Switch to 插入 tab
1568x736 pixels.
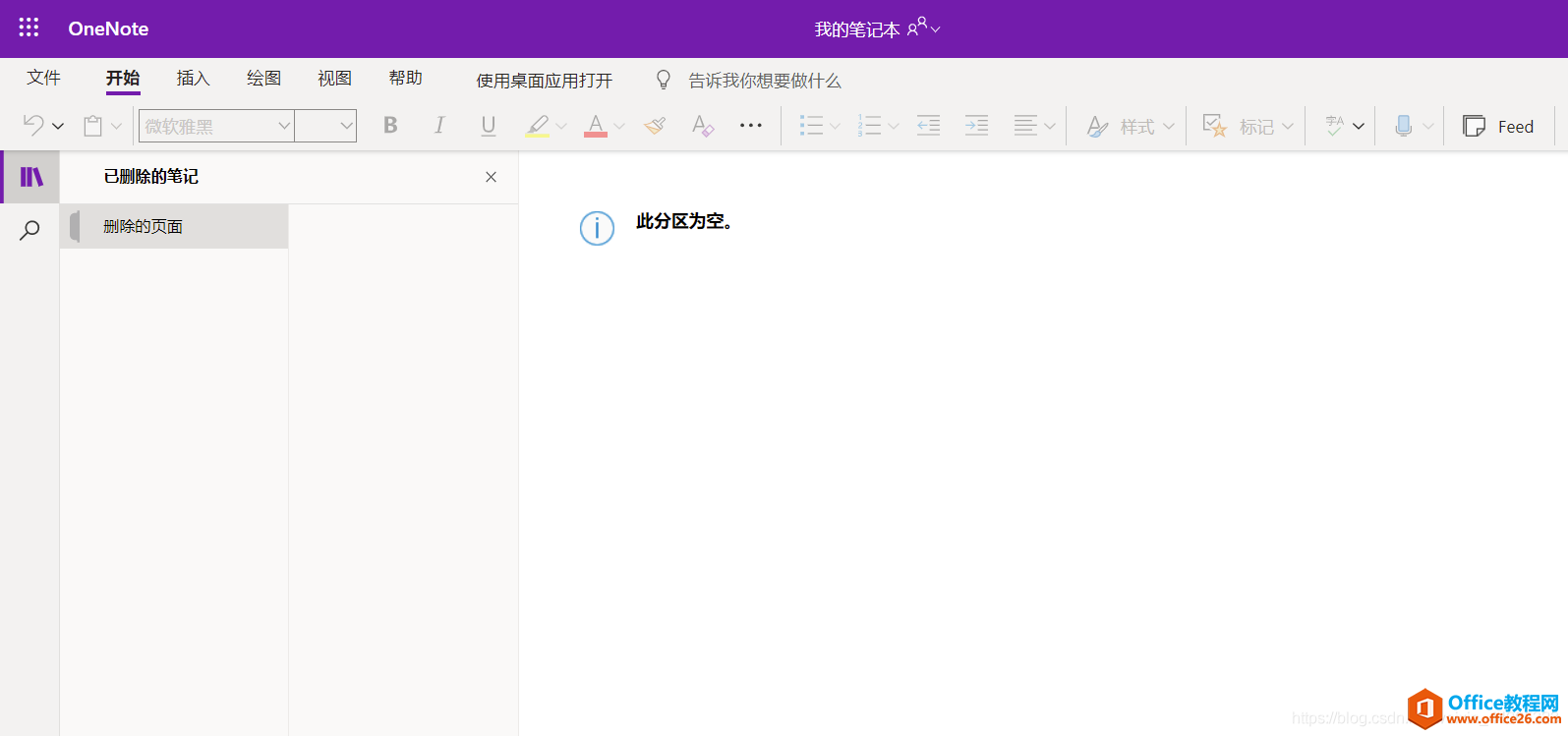coord(193,78)
